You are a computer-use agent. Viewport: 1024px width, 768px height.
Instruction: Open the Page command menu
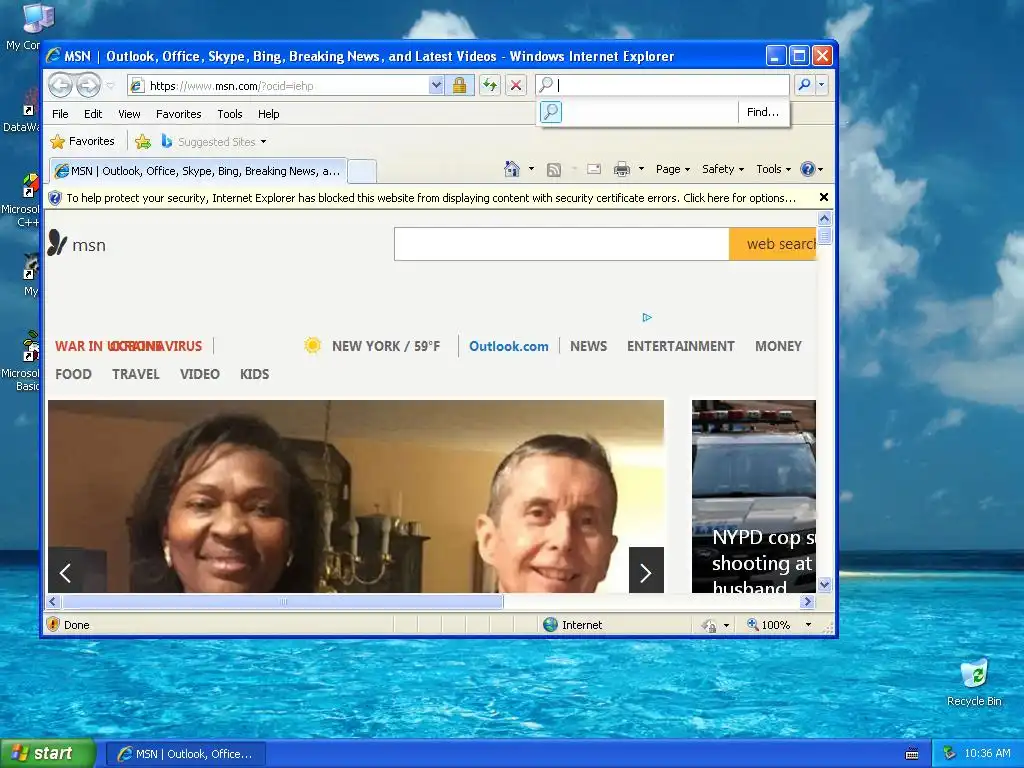[x=673, y=169]
